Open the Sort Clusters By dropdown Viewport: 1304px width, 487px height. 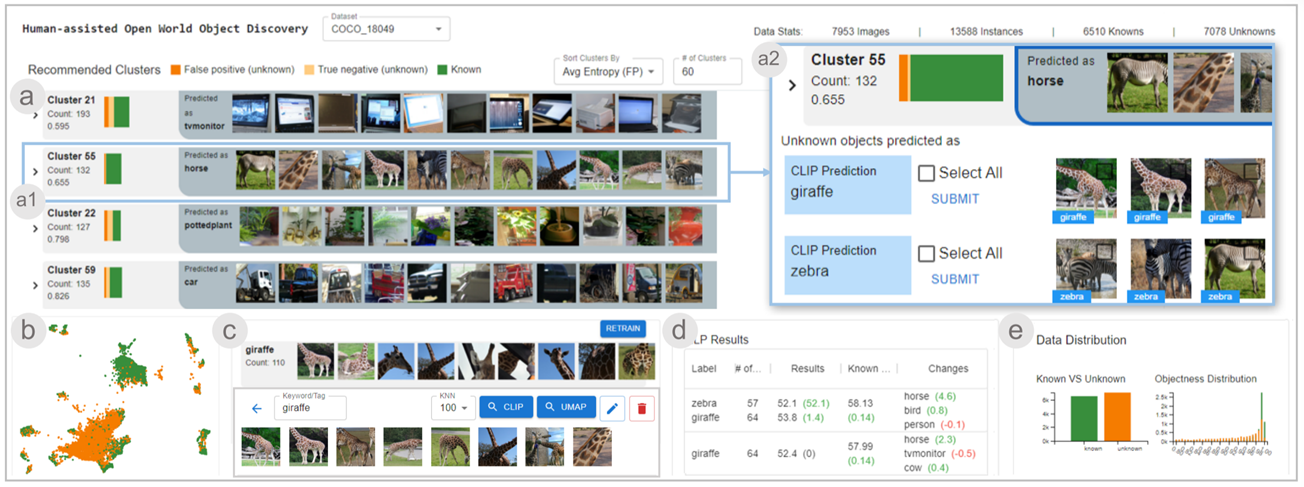[608, 72]
